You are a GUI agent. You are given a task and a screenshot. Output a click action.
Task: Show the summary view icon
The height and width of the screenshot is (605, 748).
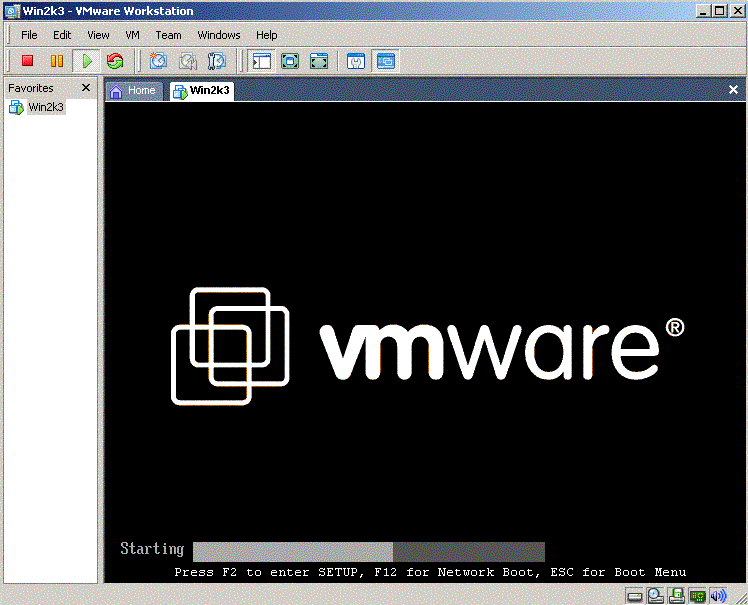coord(356,61)
